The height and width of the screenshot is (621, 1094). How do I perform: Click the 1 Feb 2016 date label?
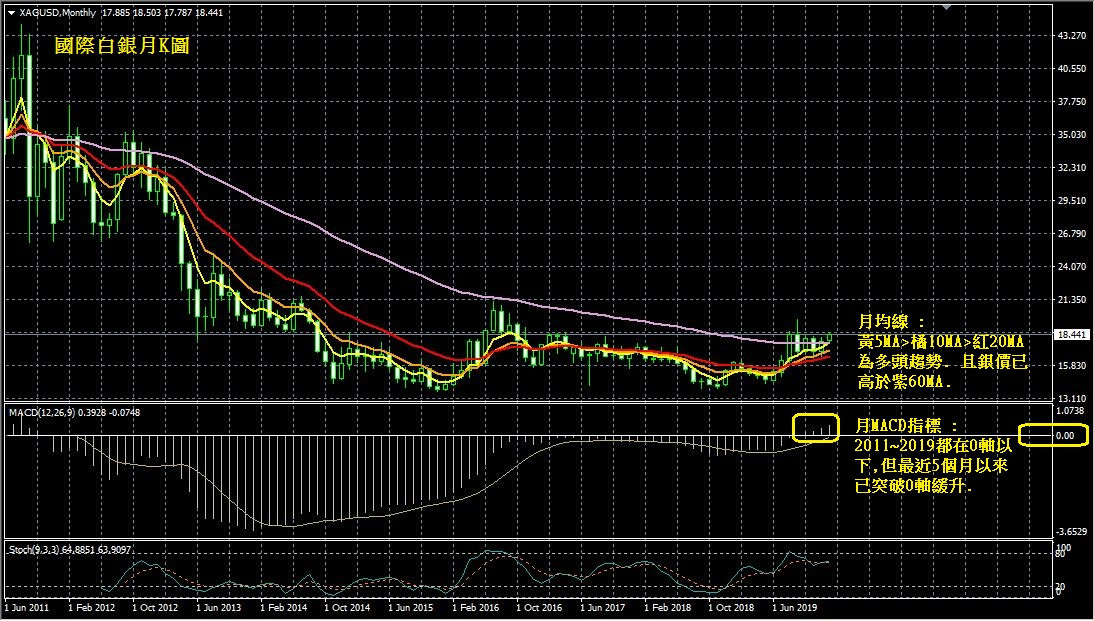coord(474,608)
